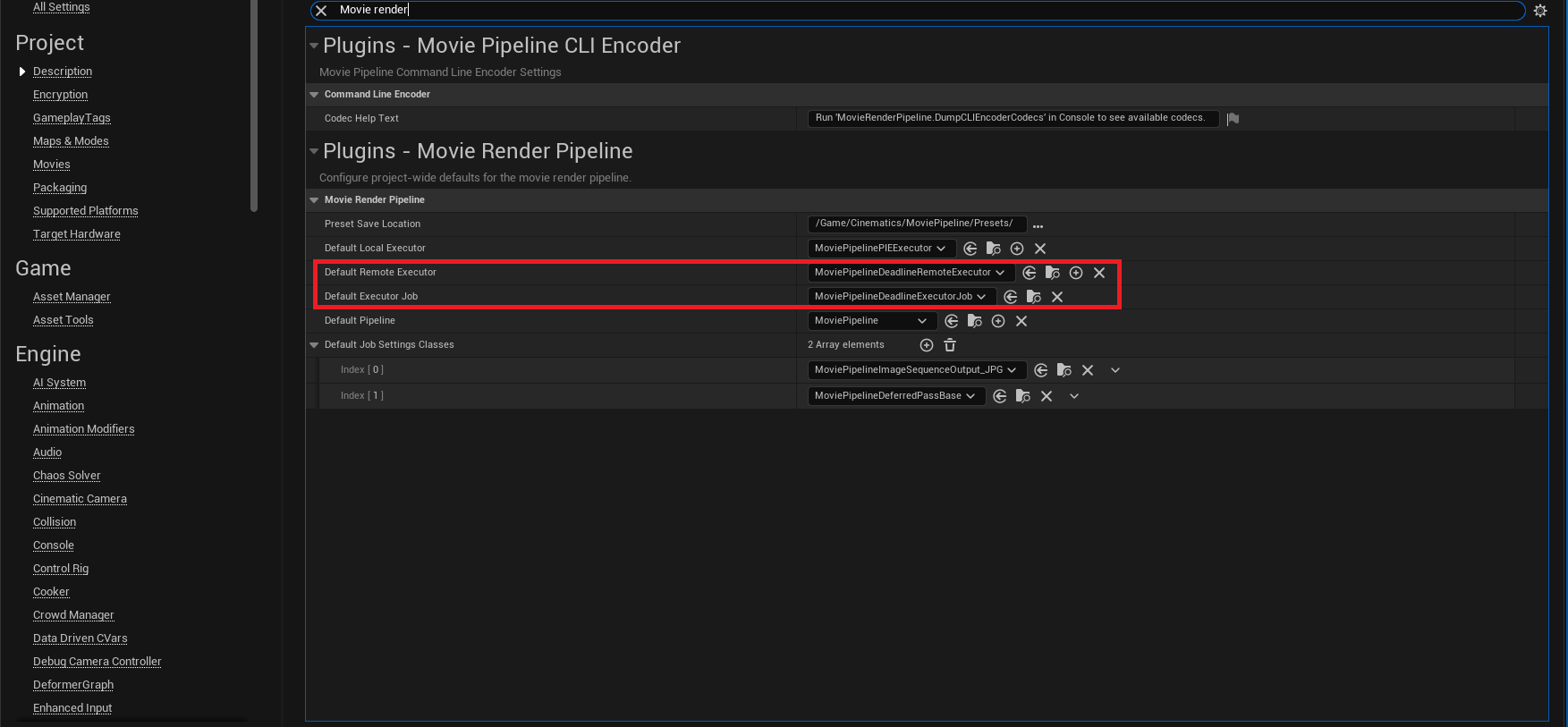The height and width of the screenshot is (727, 1568).
Task: Collapse the Command Line Encoder category
Action: (314, 95)
